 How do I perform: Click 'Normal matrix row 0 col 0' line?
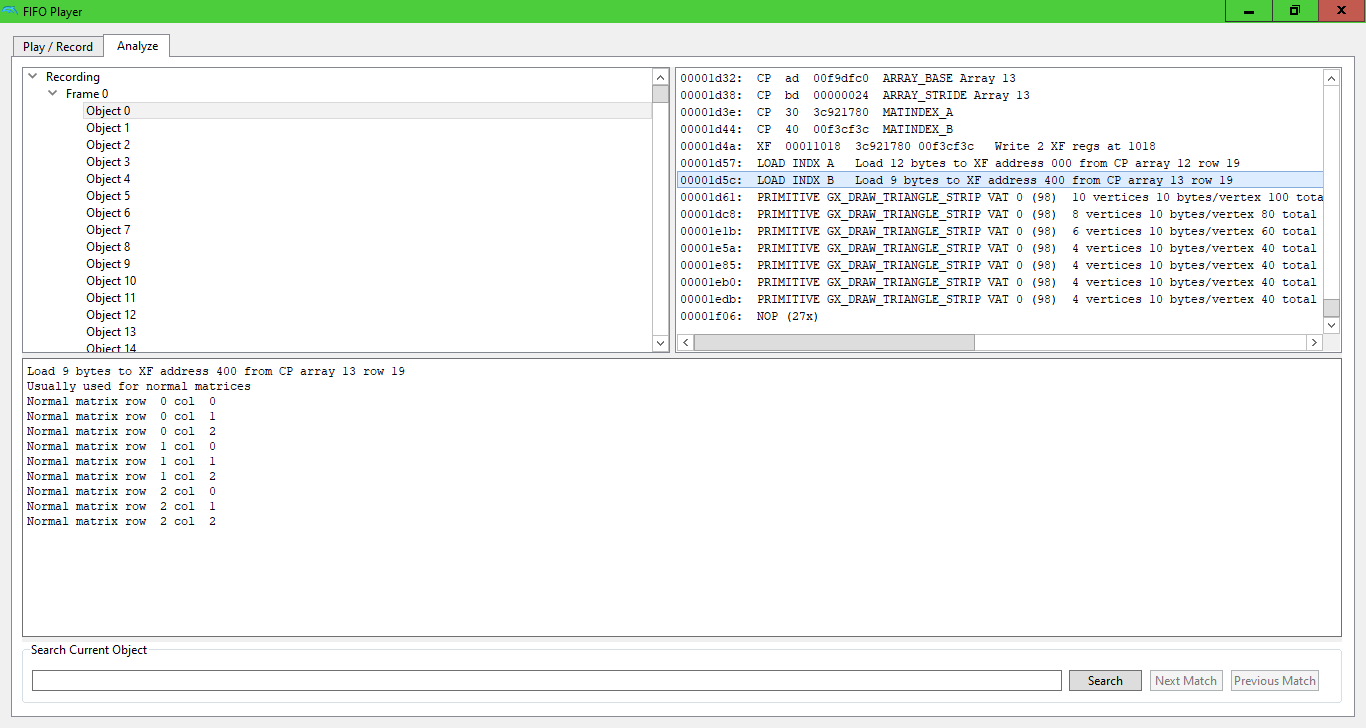(x=121, y=401)
